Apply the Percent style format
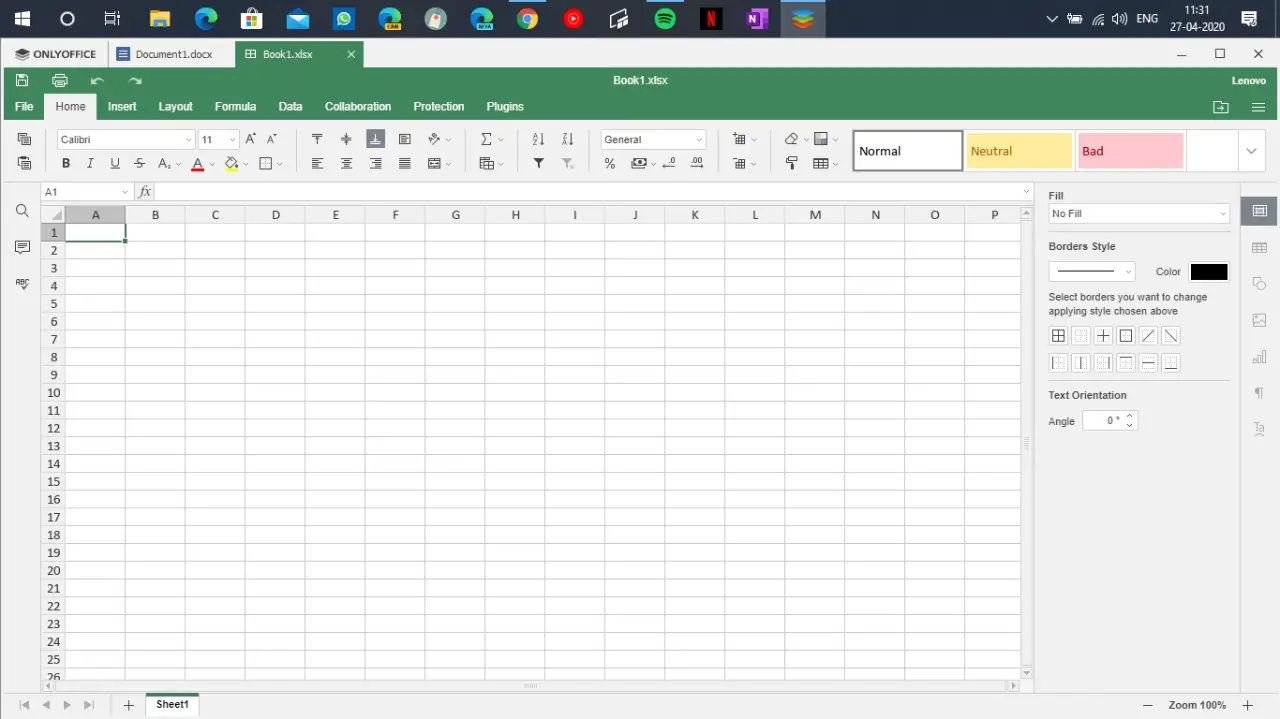The width and height of the screenshot is (1280, 719). point(609,164)
